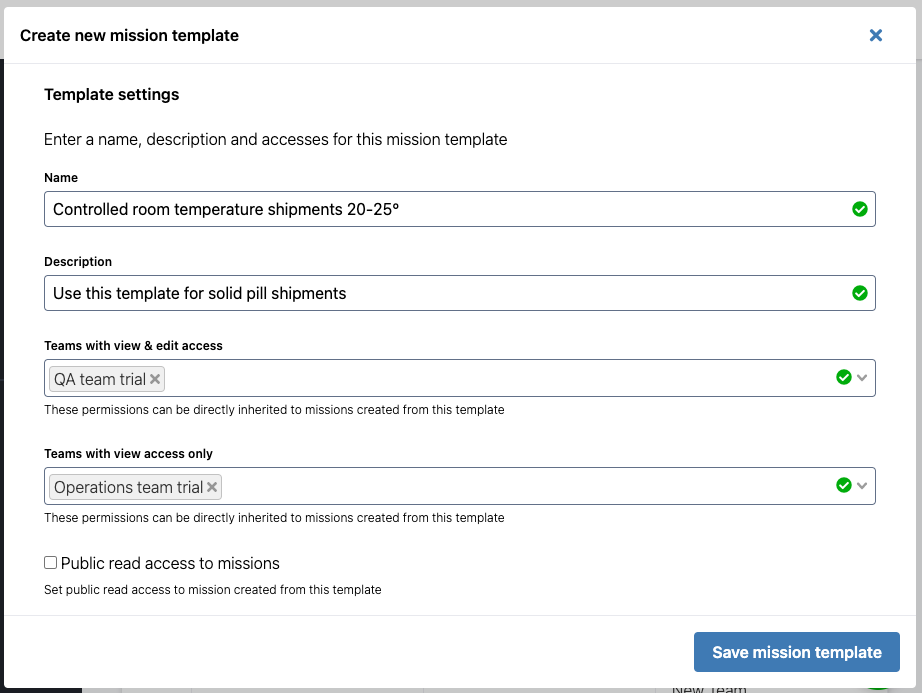Click the Teams with view & edit access label
Viewport: 922px width, 693px height.
tap(133, 345)
